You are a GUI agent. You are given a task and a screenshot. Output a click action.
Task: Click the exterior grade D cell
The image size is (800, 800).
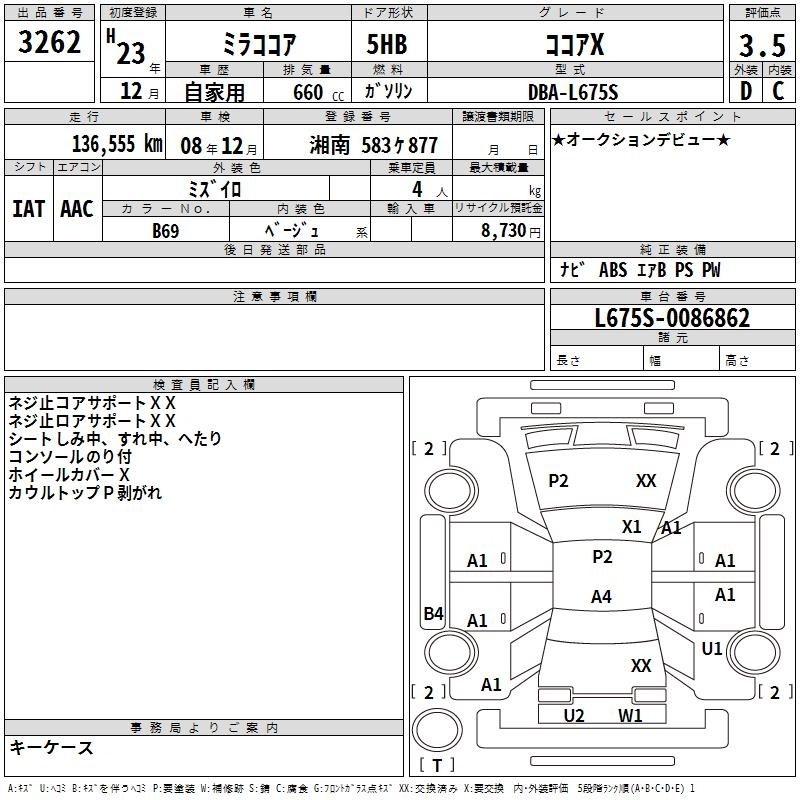pos(744,91)
